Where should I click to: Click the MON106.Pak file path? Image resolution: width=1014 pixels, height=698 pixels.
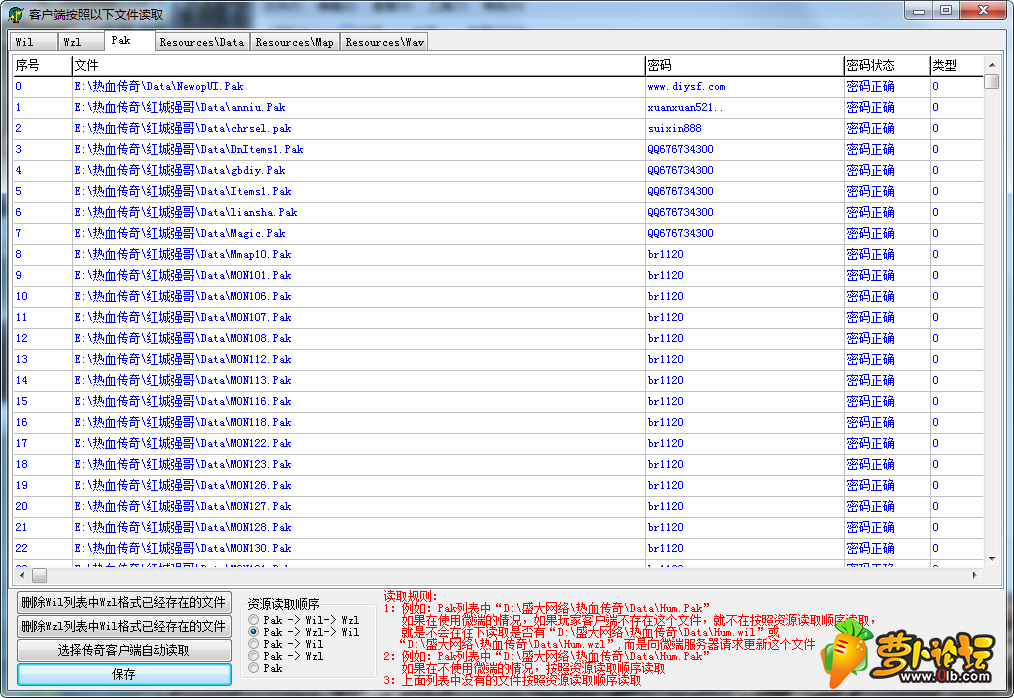[182, 296]
